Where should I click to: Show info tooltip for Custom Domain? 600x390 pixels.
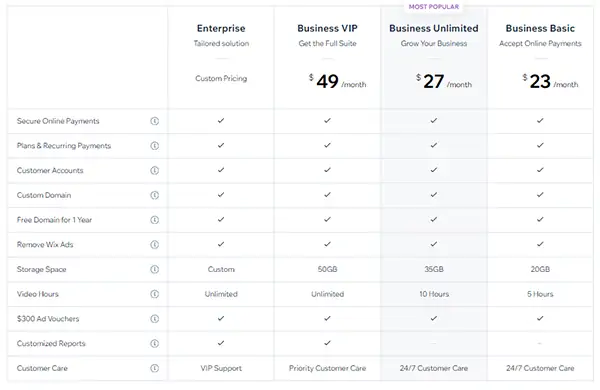(x=155, y=195)
